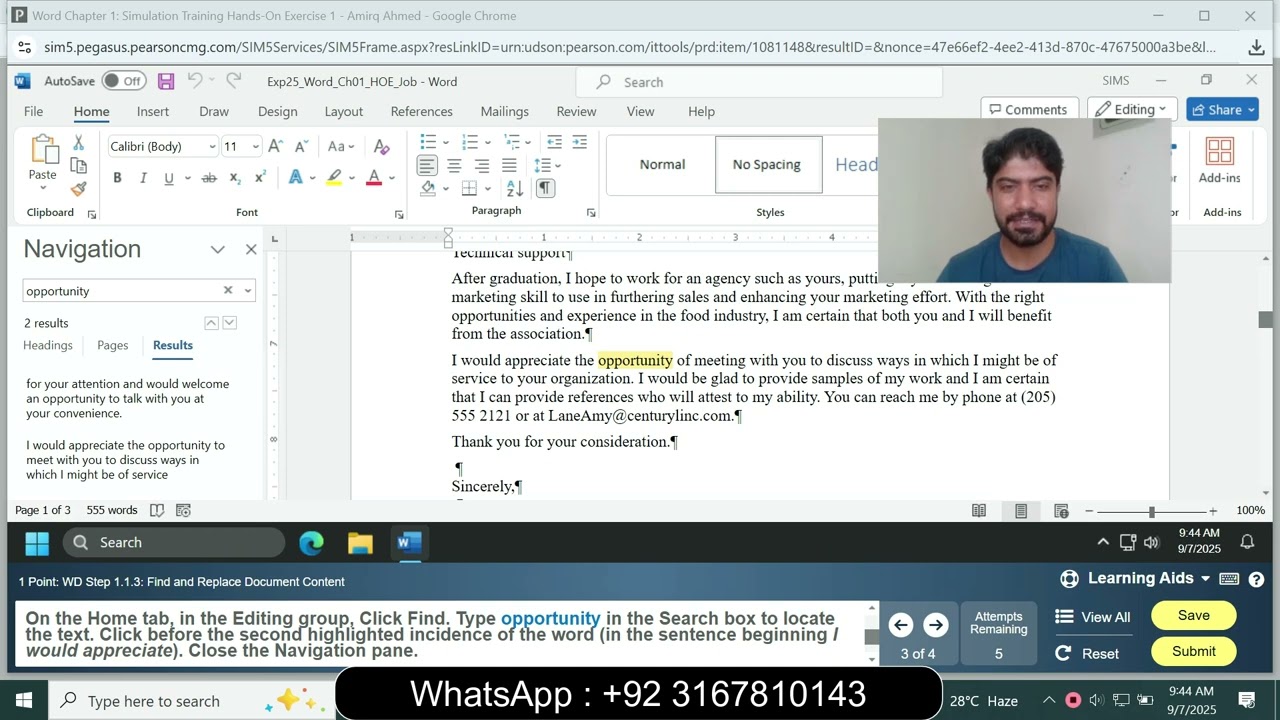Click the spelling proofing status icon
Screen dimensions: 1280x720
pyautogui.click(x=157, y=510)
